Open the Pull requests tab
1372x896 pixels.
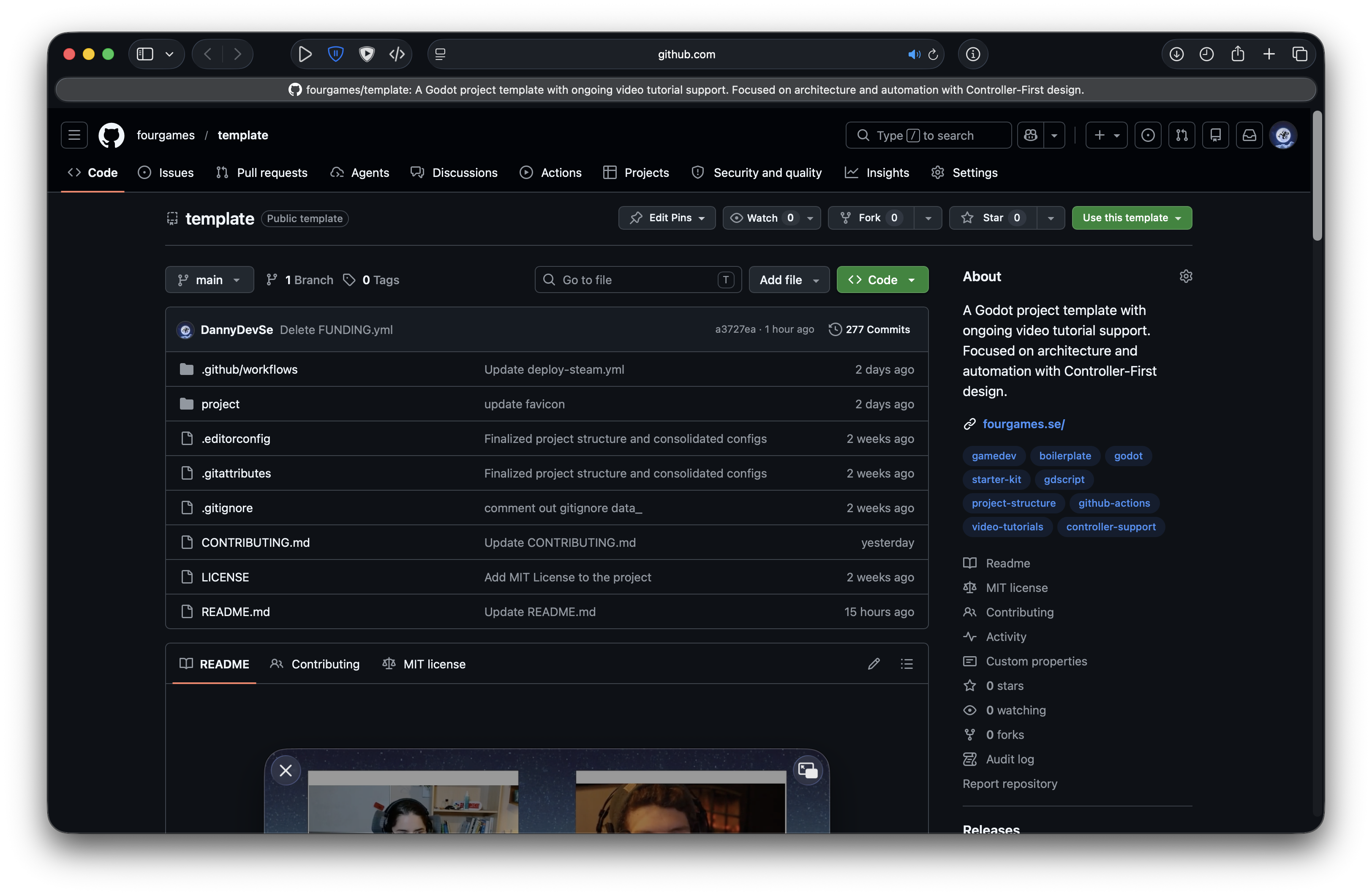click(x=262, y=173)
